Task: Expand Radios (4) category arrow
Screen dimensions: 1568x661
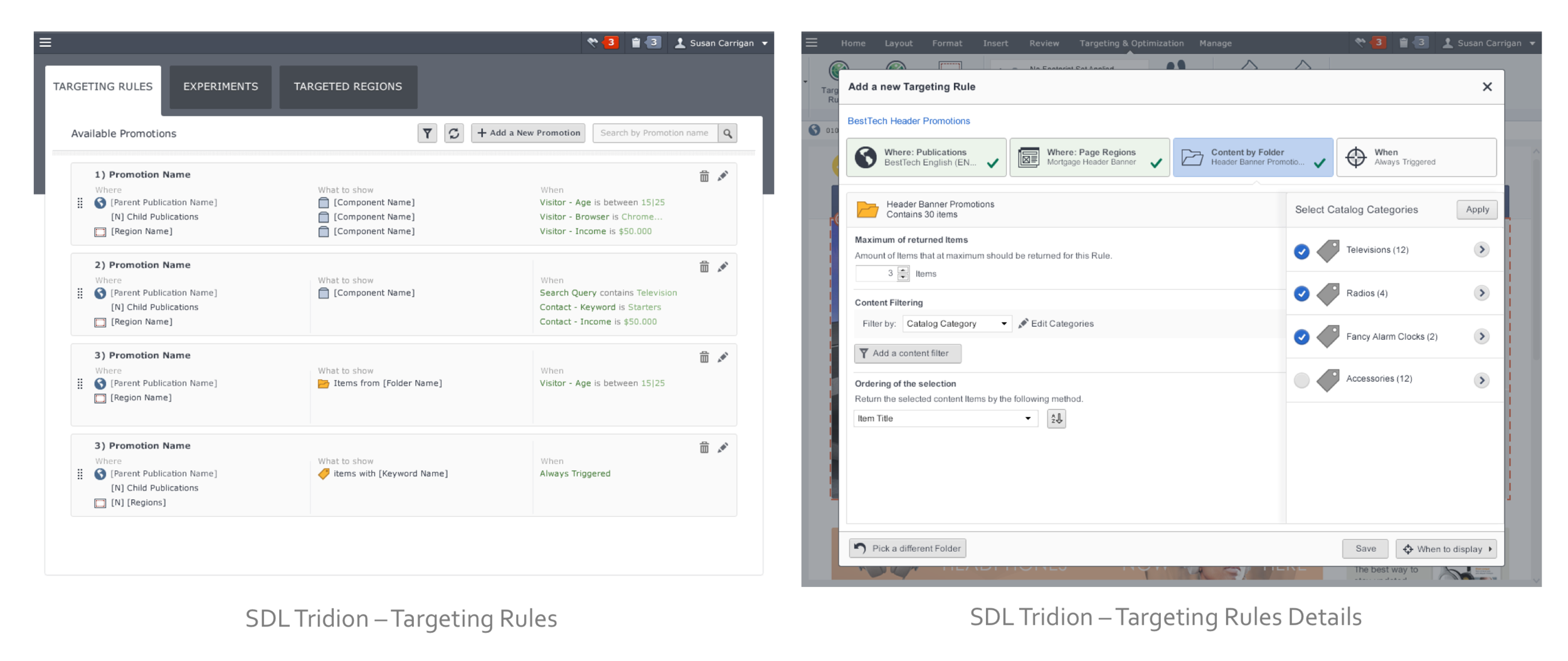Action: [1481, 293]
